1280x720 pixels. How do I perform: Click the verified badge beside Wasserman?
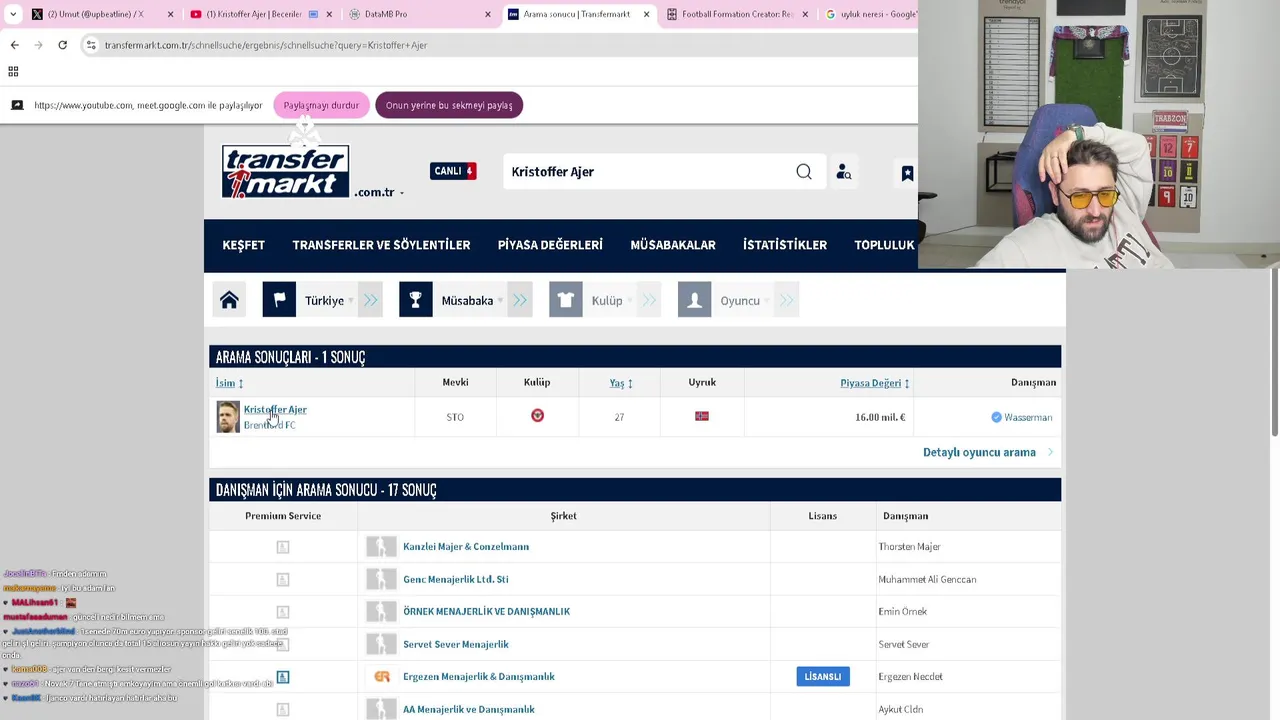coord(996,417)
